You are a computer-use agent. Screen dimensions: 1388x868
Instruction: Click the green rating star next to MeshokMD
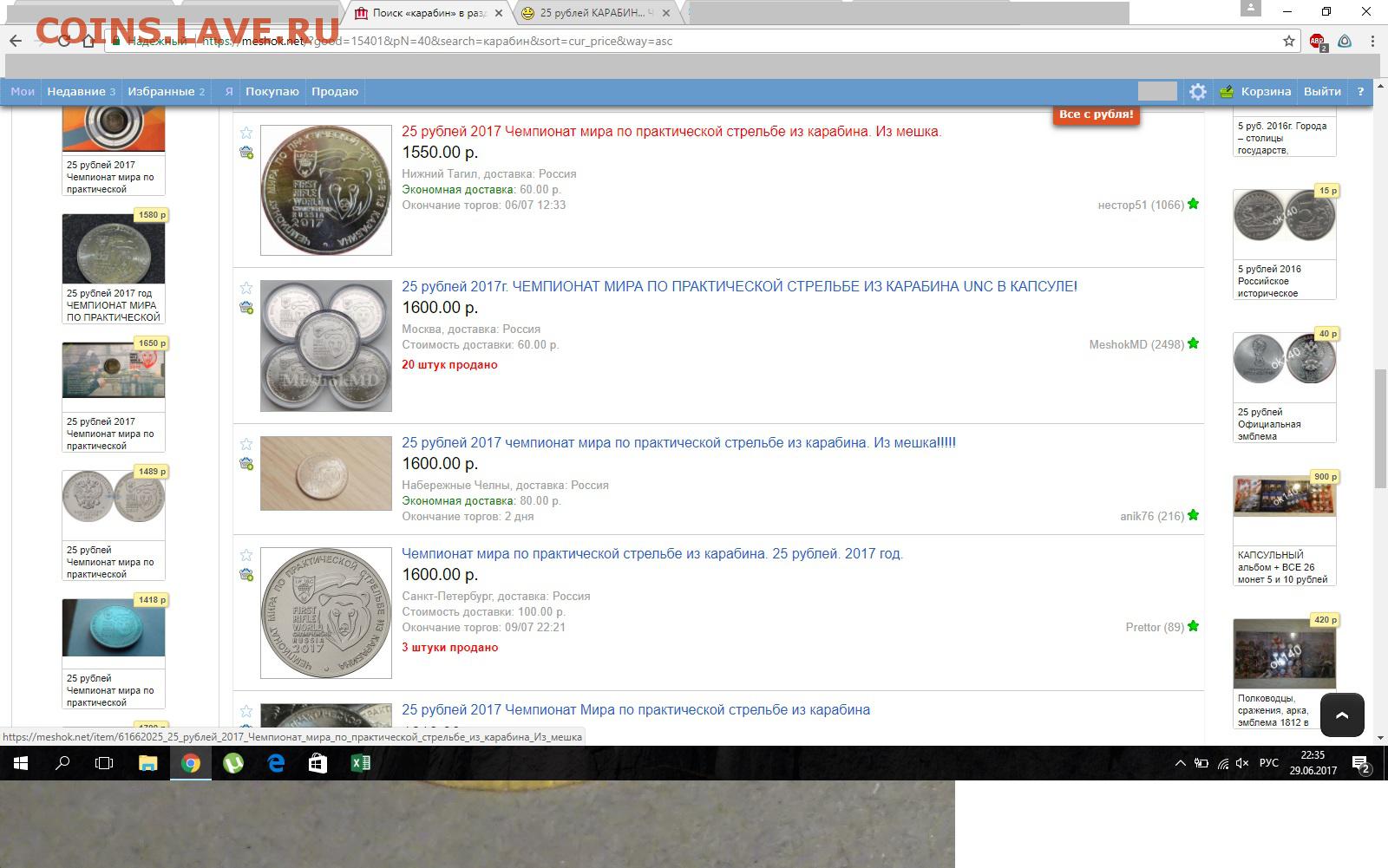(1193, 343)
